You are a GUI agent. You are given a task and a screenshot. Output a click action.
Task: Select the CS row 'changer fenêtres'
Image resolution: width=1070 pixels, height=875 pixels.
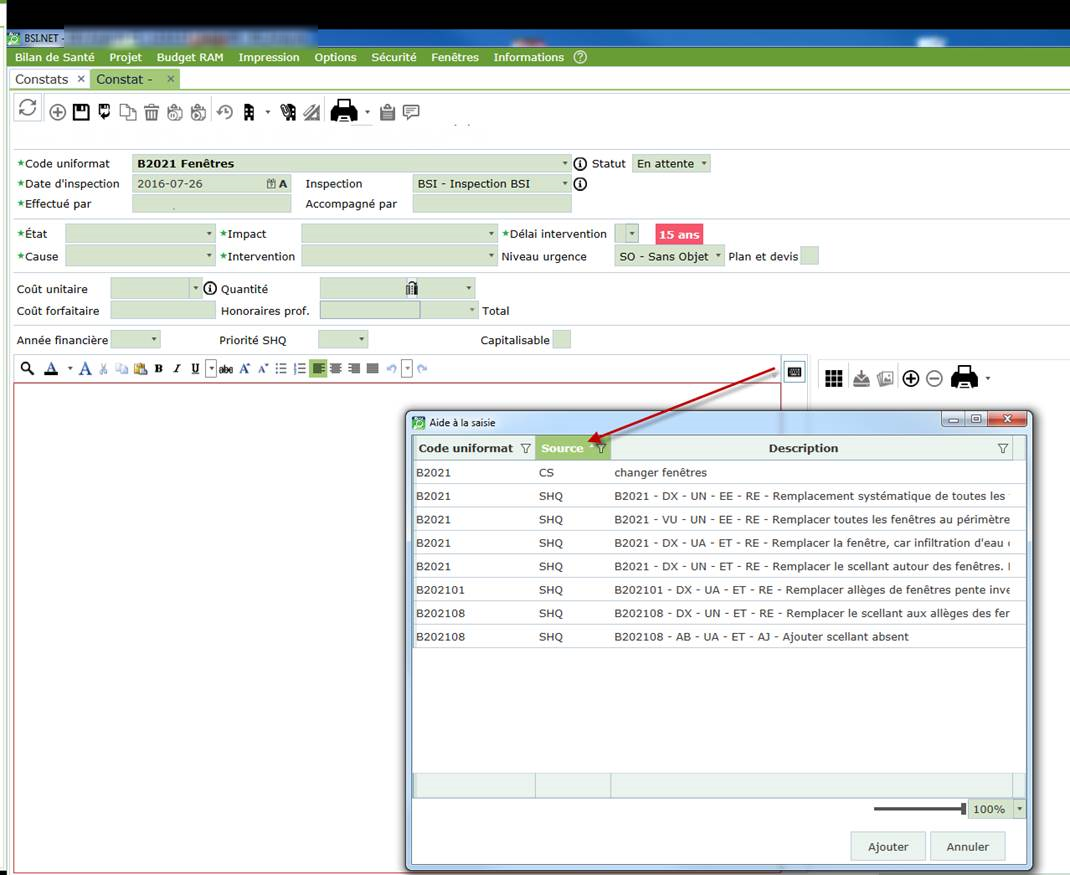tap(660, 473)
